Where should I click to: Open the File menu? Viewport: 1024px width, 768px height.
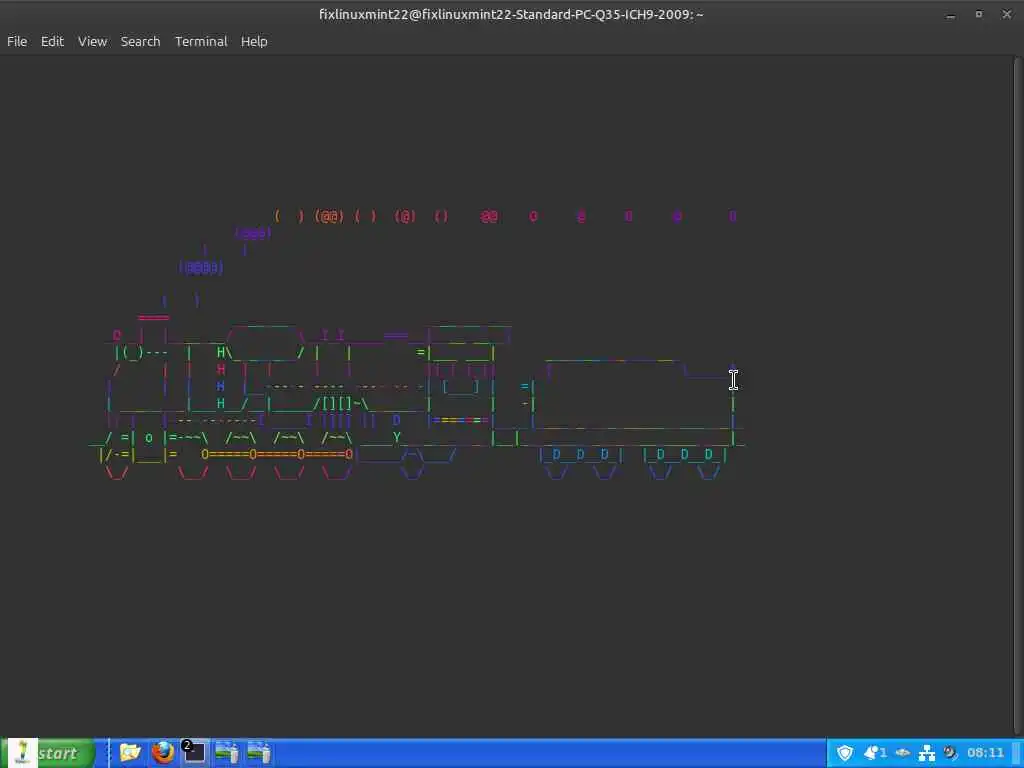17,41
